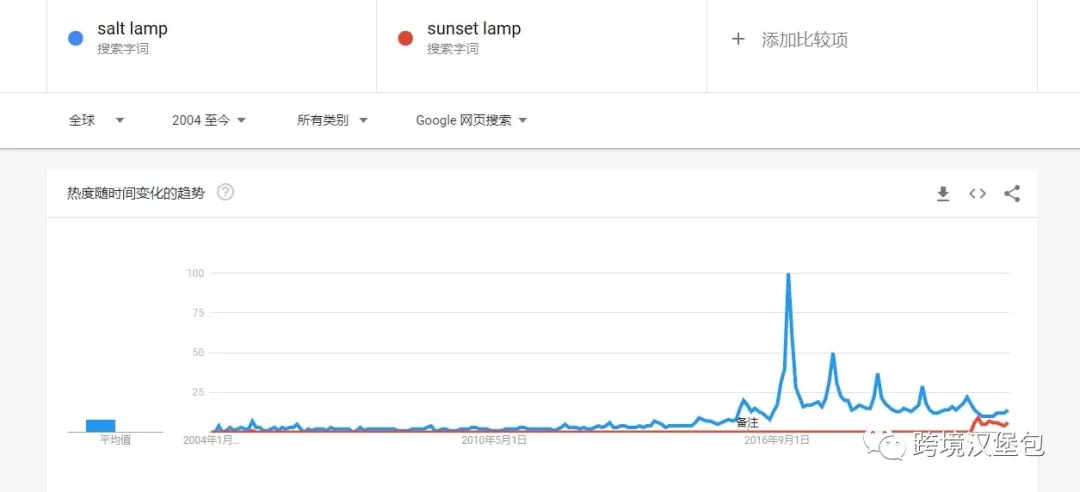Edit the sunset lamp search term
1080x492 pixels.
pos(474,29)
